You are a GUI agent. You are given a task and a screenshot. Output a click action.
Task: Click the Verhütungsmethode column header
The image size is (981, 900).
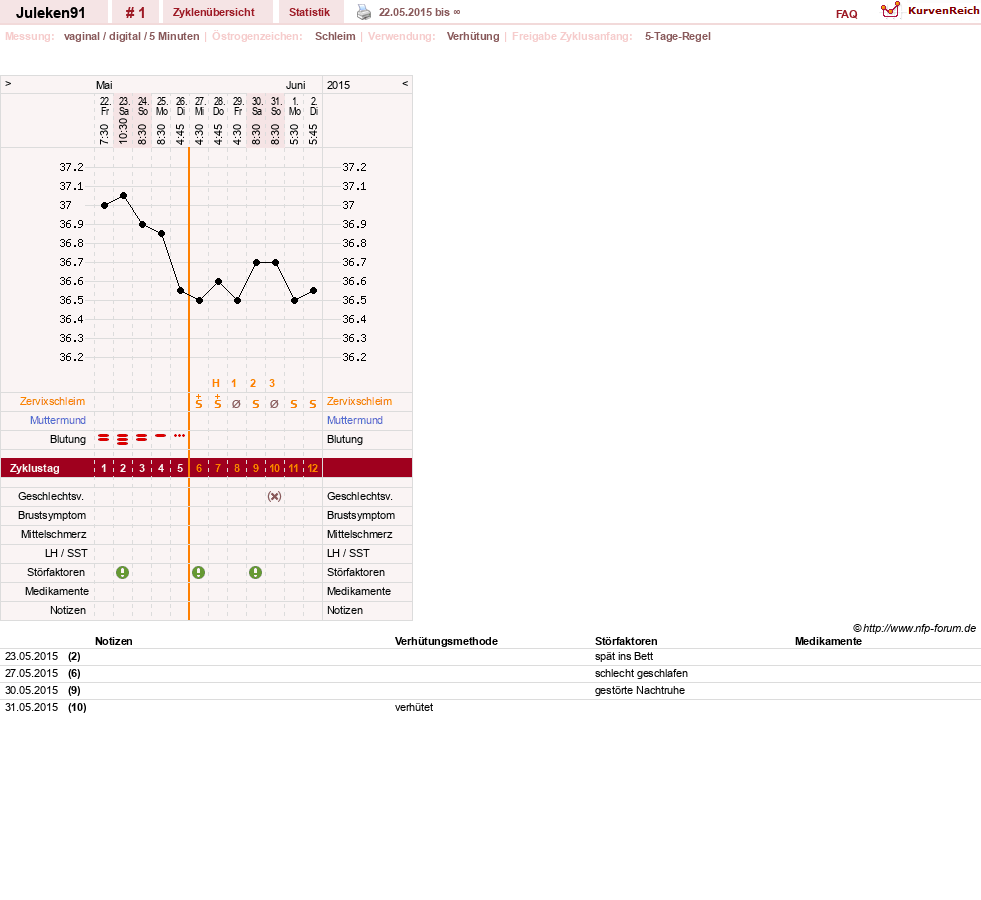(446, 641)
